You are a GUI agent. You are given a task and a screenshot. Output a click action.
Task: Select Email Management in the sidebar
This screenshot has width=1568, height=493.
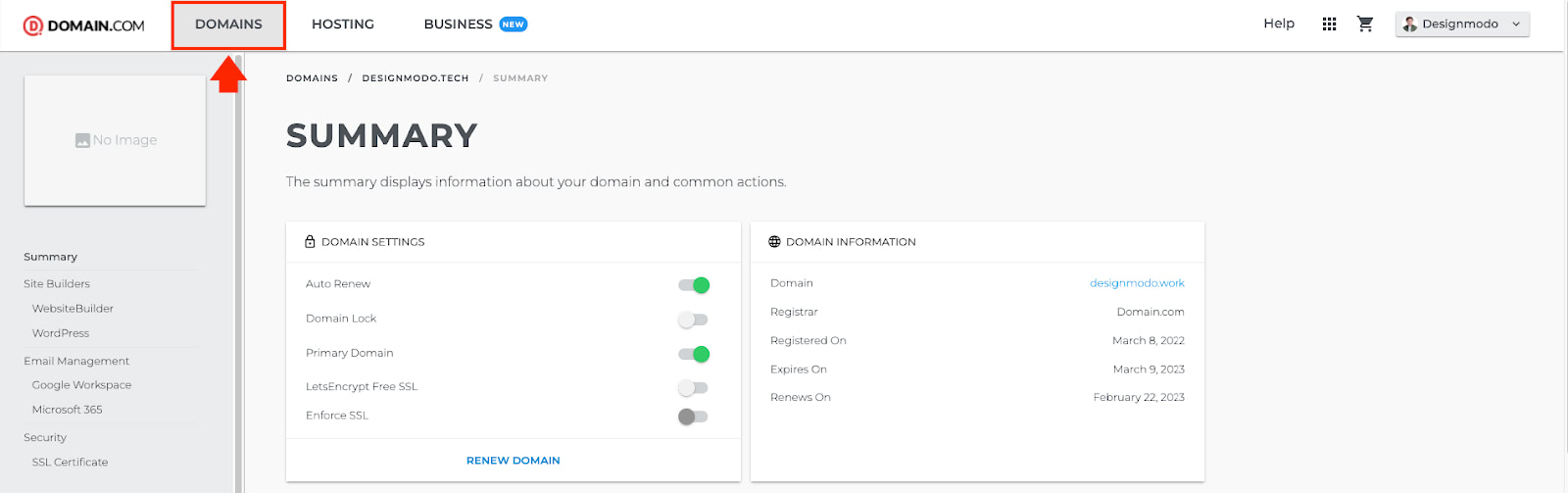coord(76,362)
